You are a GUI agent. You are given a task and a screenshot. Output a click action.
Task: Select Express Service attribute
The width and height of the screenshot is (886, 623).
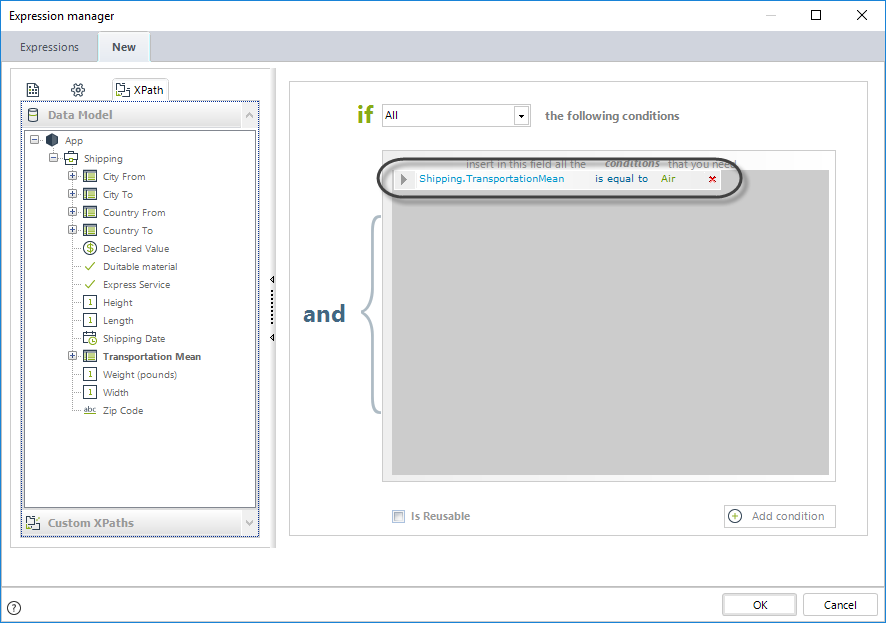[x=136, y=285]
